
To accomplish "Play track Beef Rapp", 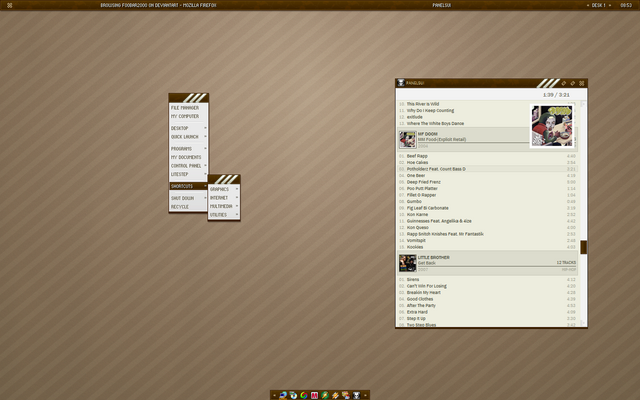I will point(417,156).
